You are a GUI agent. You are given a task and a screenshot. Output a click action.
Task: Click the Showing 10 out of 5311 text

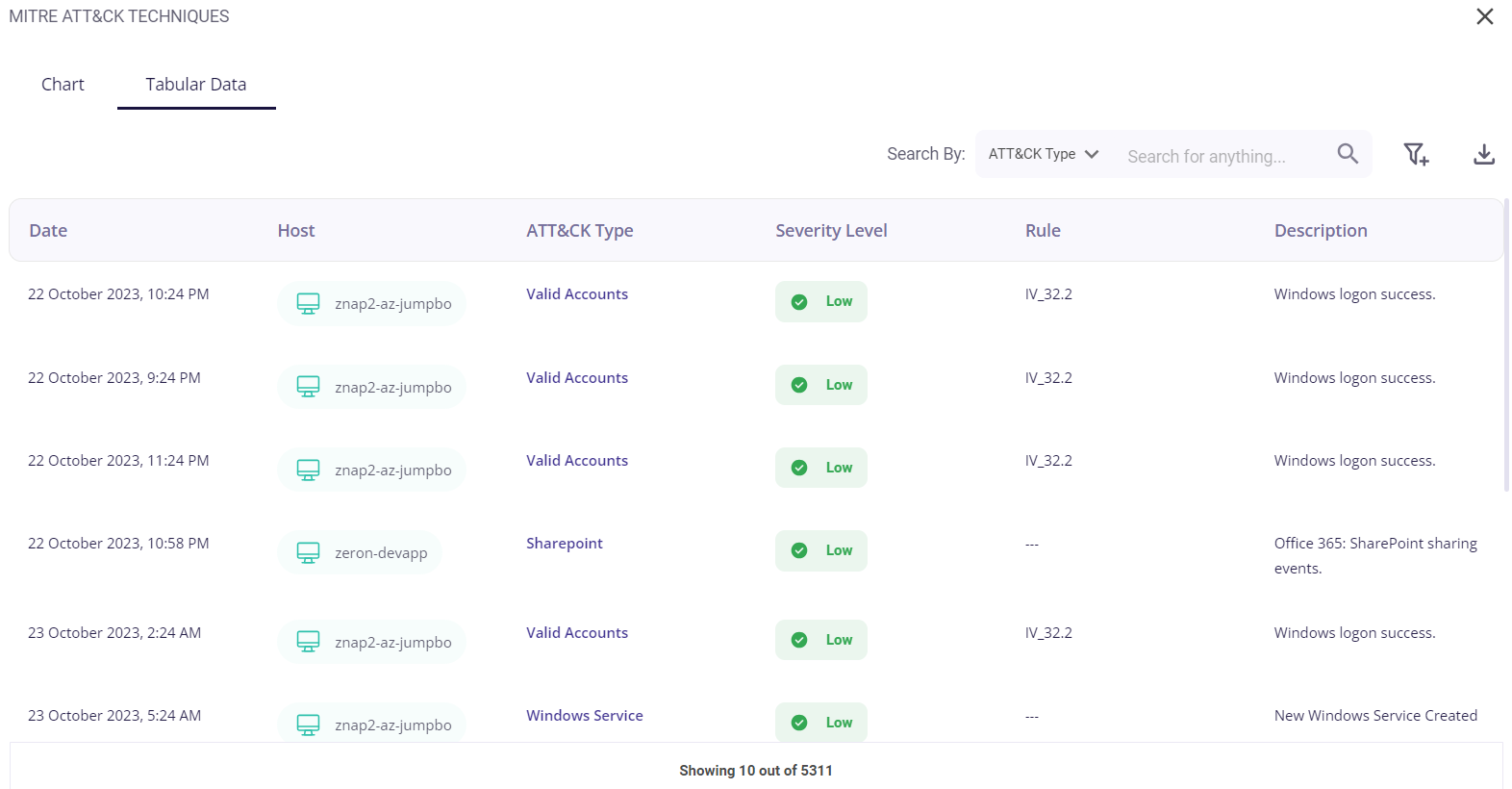[756, 771]
